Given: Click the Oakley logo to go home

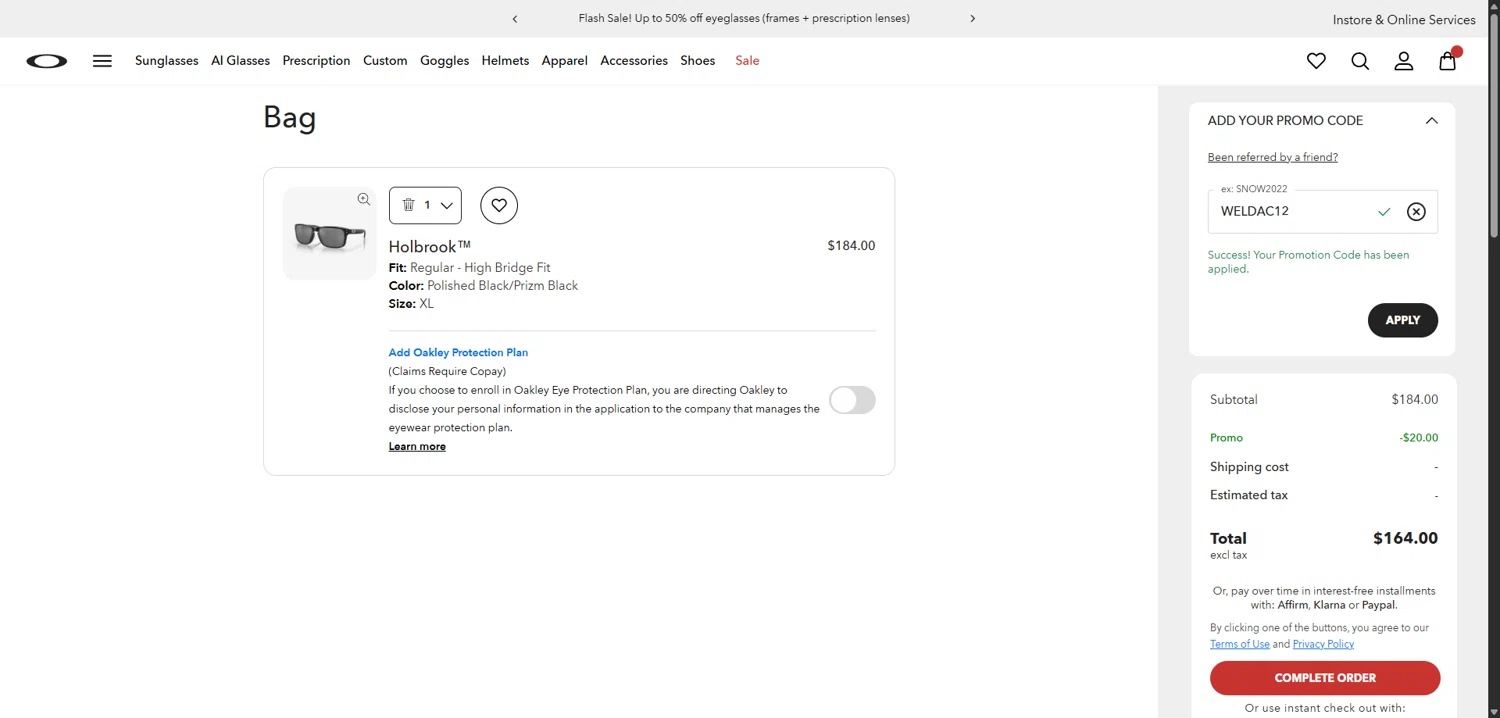Looking at the screenshot, I should 47,61.
